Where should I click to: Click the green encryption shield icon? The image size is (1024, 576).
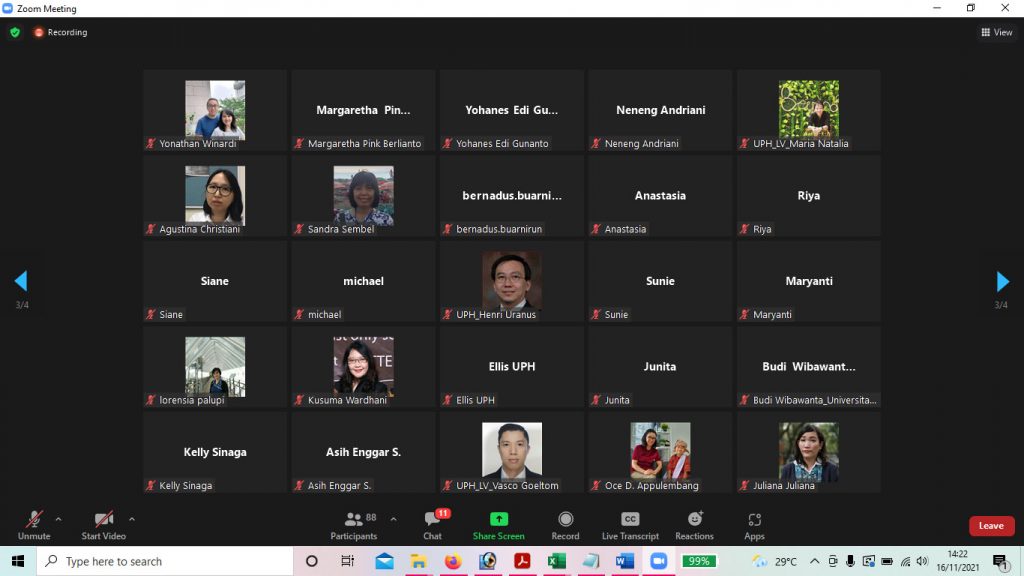[x=15, y=32]
